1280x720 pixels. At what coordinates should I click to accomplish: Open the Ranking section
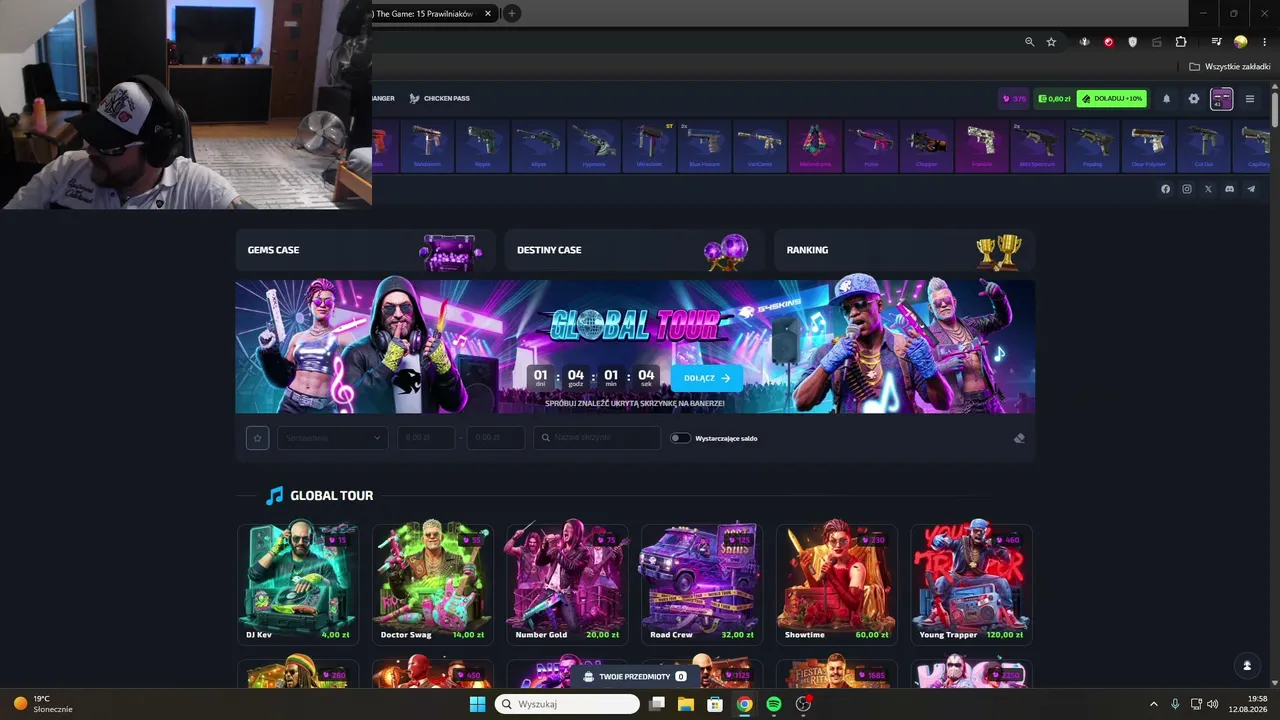pyautogui.click(x=904, y=250)
